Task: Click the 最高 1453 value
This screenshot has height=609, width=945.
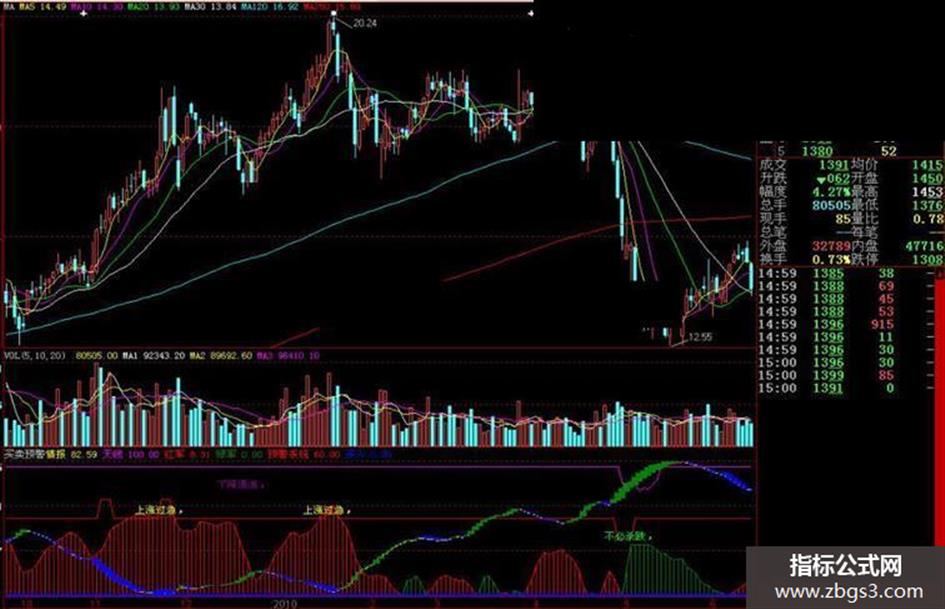Action: coord(928,192)
